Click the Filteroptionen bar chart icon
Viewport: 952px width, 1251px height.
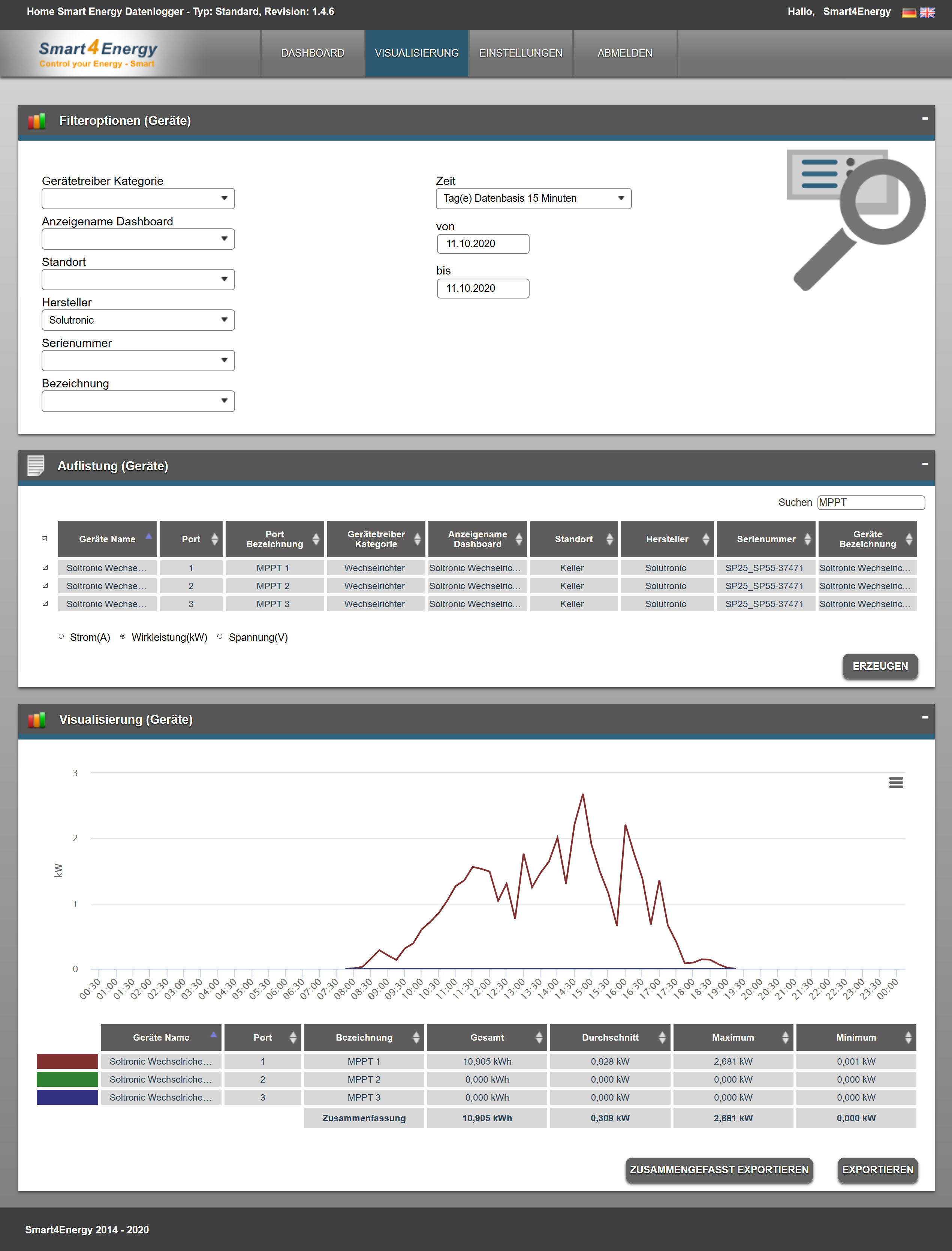(x=37, y=121)
